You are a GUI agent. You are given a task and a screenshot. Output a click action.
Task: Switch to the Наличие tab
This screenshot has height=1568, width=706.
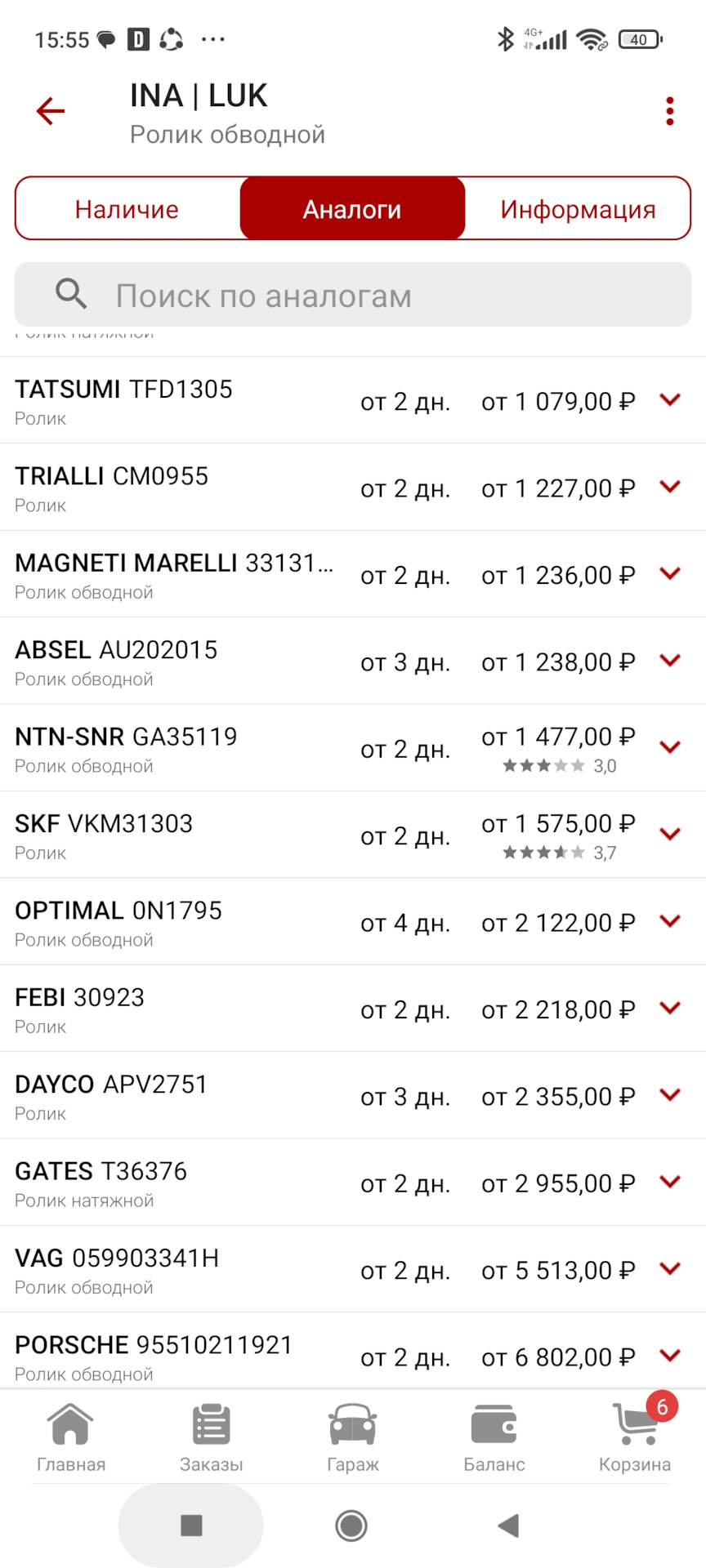[x=127, y=209]
